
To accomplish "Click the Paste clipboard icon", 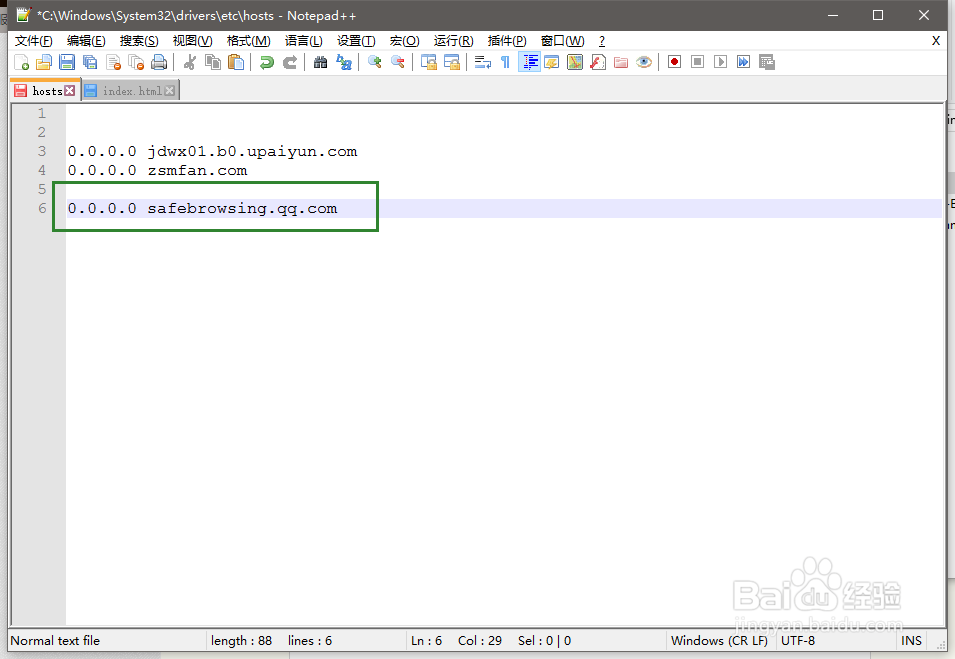I will click(x=236, y=62).
